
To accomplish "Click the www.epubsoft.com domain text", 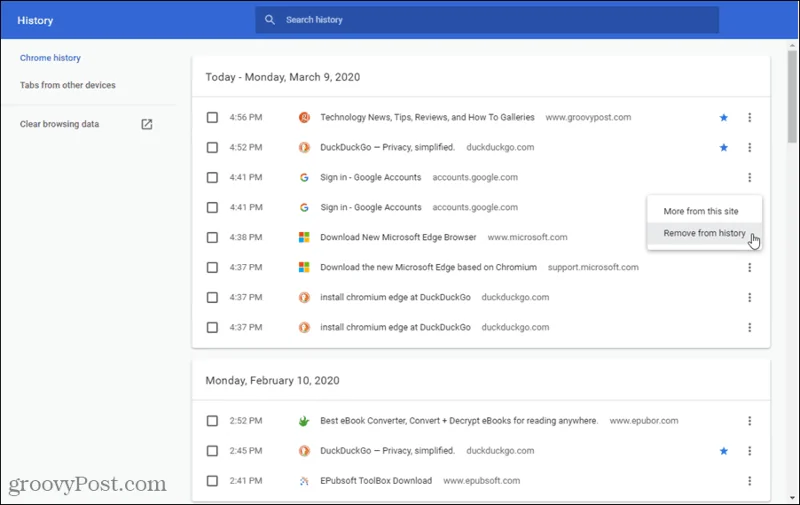I will pyautogui.click(x=482, y=481).
